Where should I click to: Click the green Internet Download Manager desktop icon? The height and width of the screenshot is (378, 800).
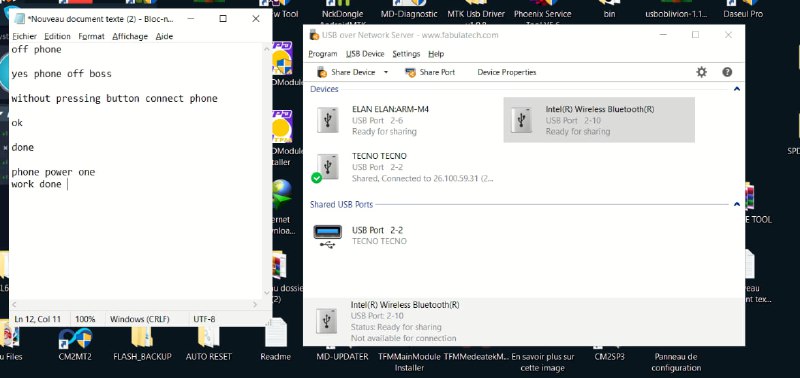[x=281, y=194]
